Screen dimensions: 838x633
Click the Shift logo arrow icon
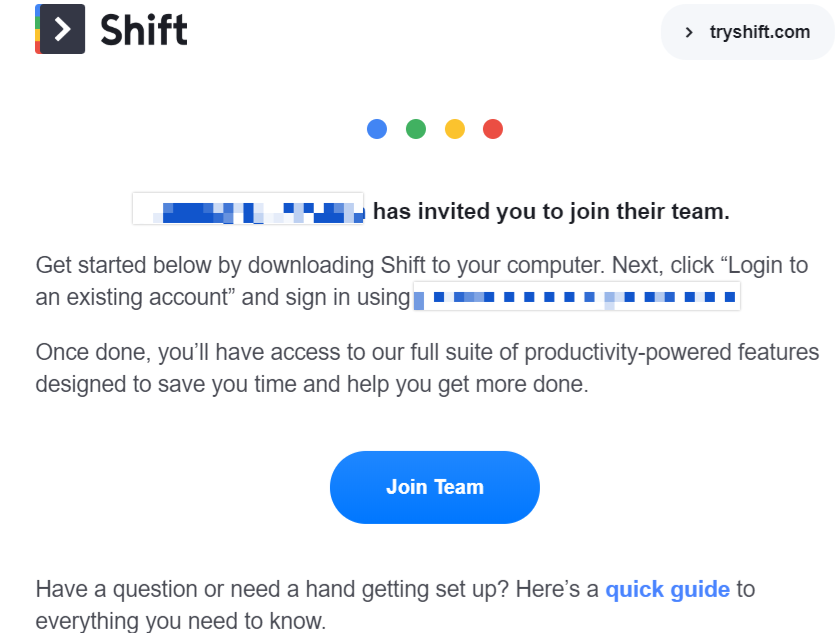[x=60, y=29]
